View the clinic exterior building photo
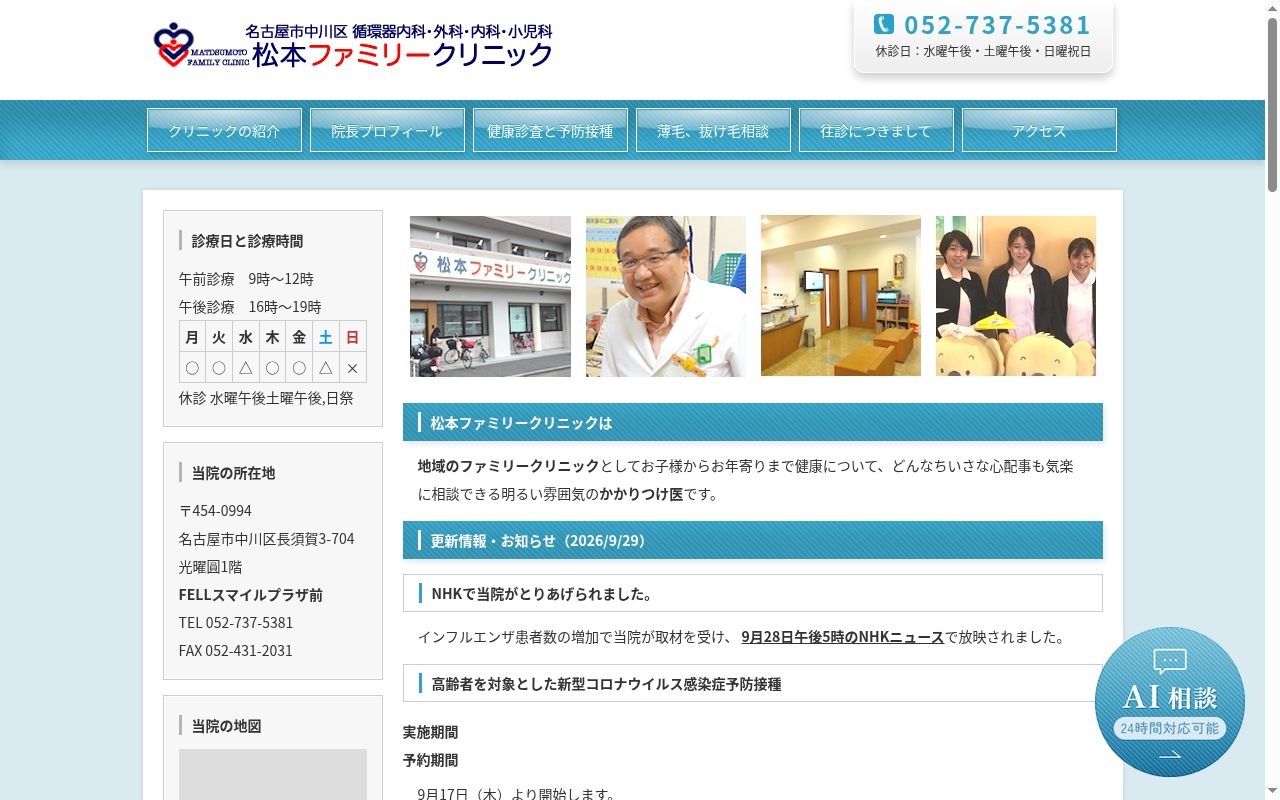Viewport: 1280px width, 800px height. pos(490,296)
